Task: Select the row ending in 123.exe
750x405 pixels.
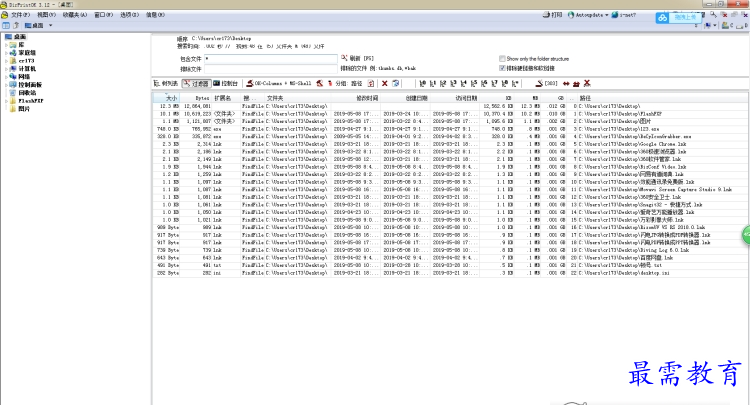Action: pyautogui.click(x=450, y=129)
